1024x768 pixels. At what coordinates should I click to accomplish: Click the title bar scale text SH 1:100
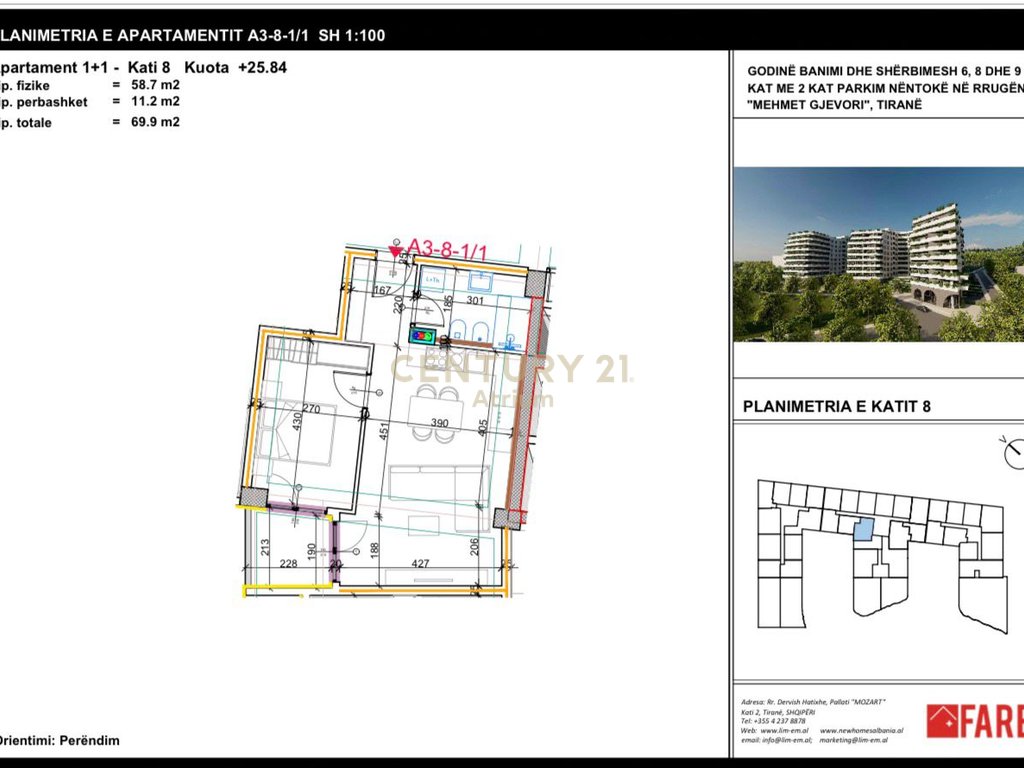(x=352, y=35)
